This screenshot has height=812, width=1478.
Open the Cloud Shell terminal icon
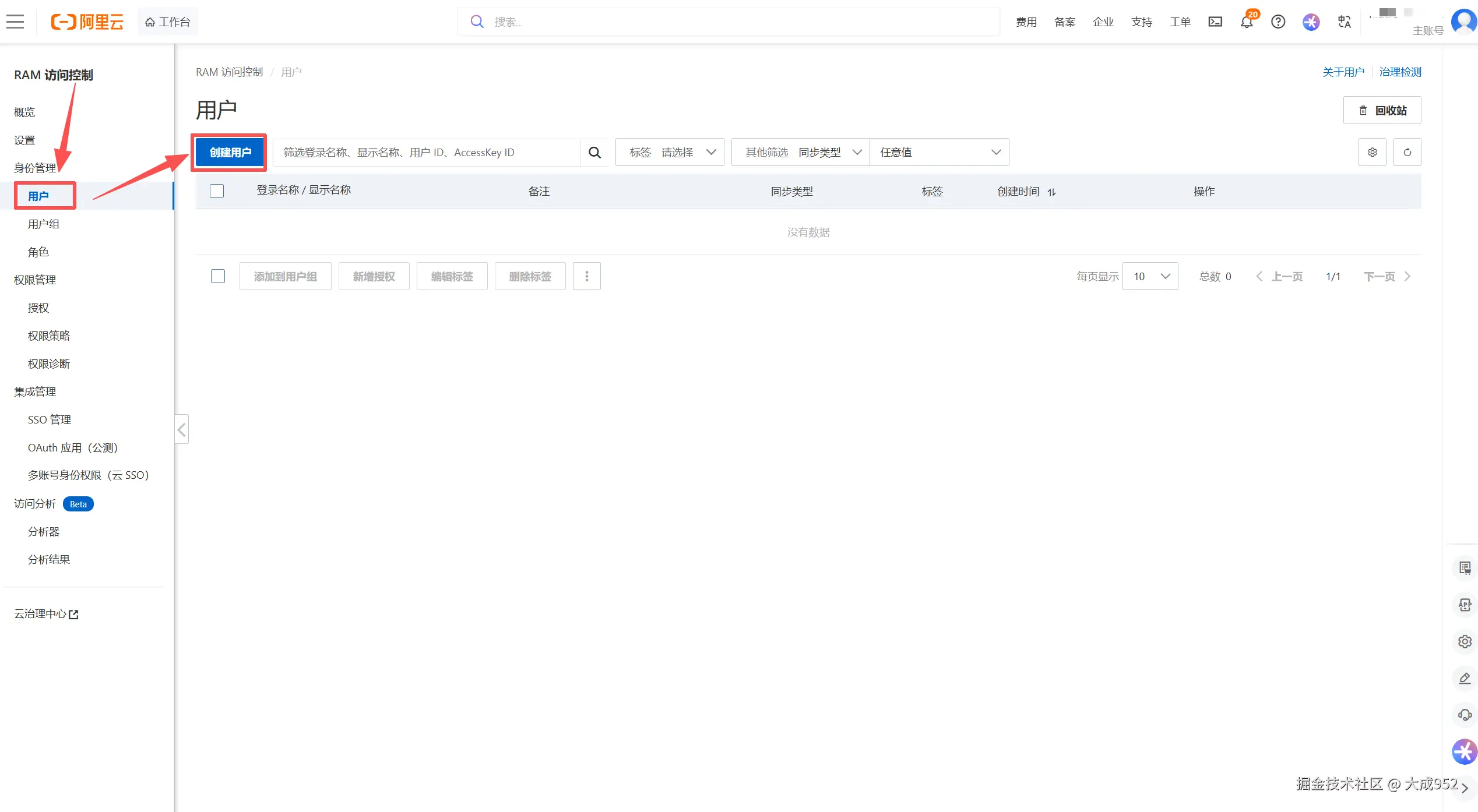(x=1215, y=22)
